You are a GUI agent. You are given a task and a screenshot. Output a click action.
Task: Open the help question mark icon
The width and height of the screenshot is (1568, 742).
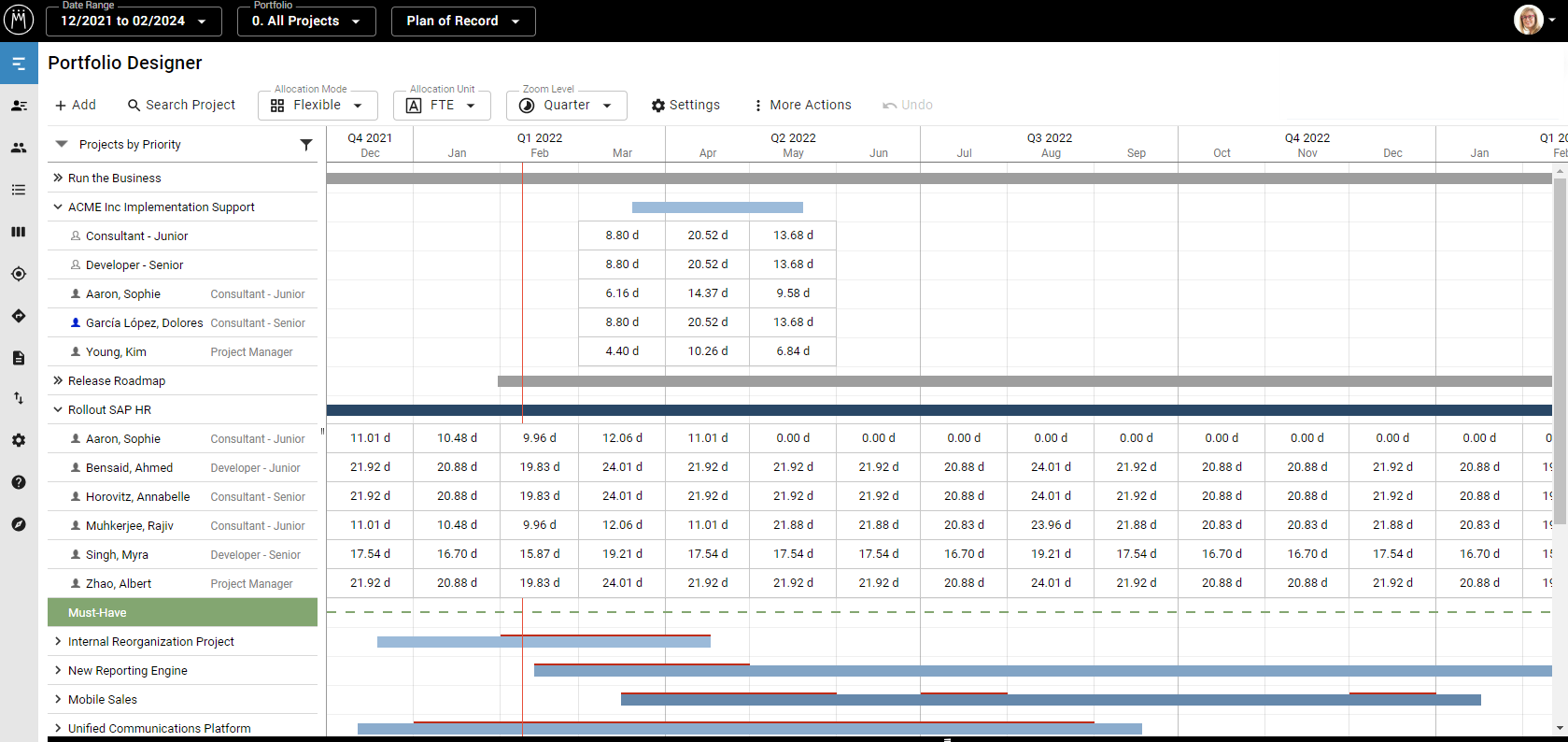pyautogui.click(x=19, y=482)
